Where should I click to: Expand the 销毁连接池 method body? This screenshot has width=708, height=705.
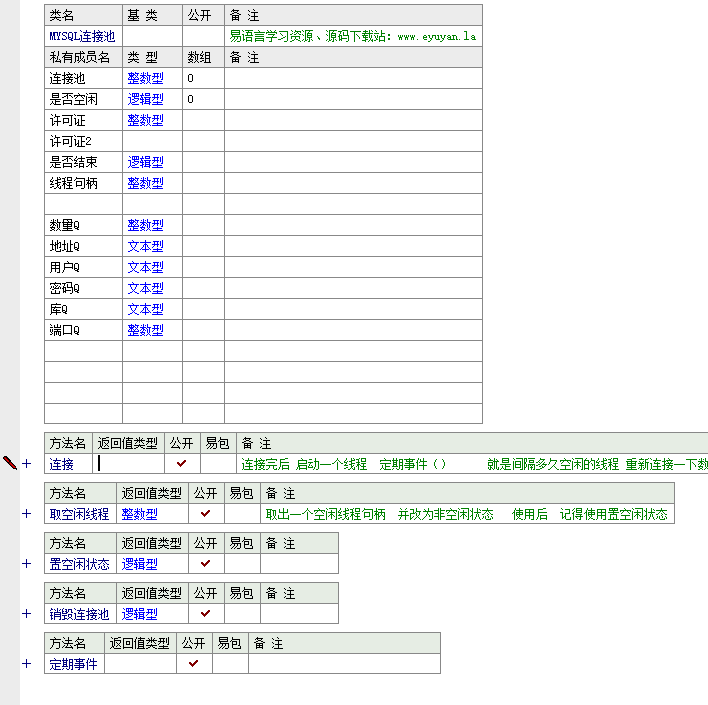(x=27, y=614)
